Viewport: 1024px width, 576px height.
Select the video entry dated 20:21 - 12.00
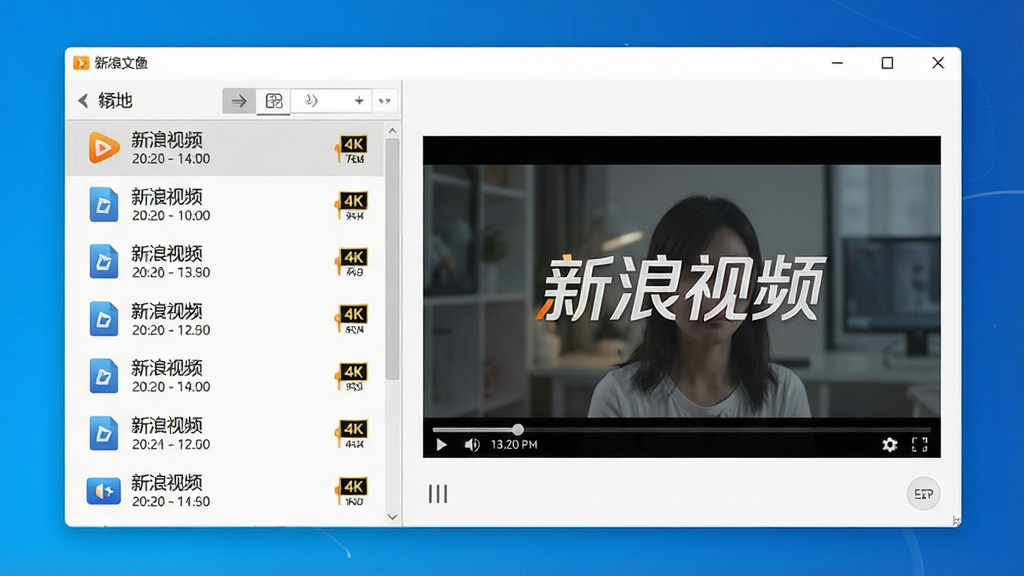(x=227, y=434)
